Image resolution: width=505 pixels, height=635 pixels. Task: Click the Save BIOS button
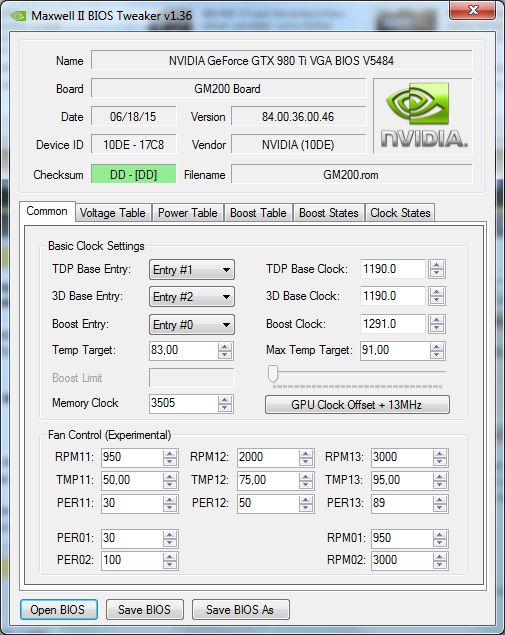tap(145, 609)
